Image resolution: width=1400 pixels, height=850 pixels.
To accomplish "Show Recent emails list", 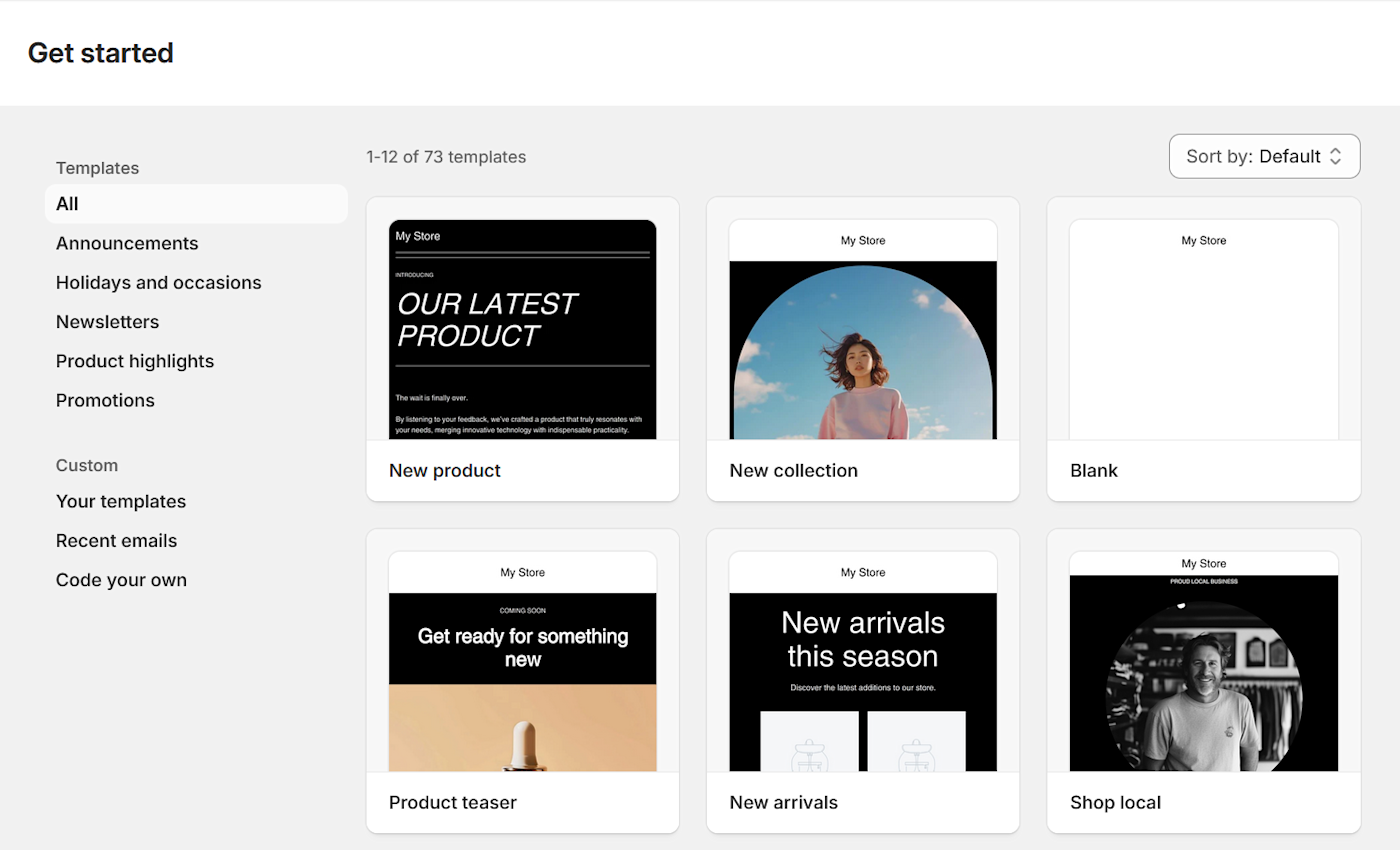I will pos(116,541).
